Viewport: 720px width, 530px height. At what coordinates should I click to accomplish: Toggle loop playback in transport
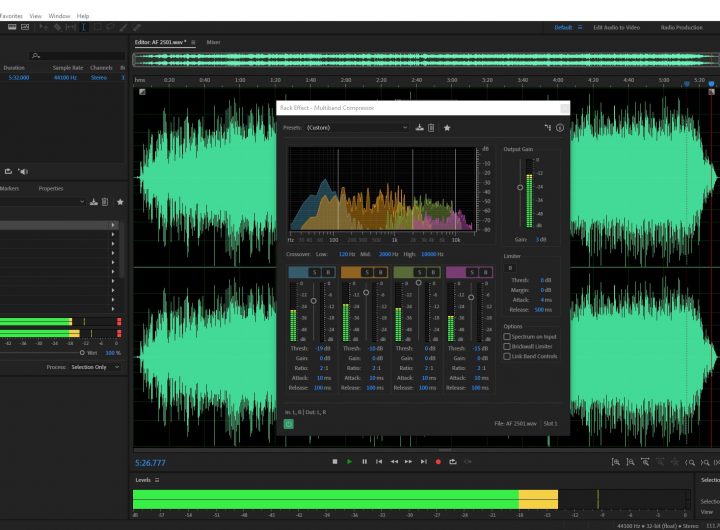(x=453, y=461)
